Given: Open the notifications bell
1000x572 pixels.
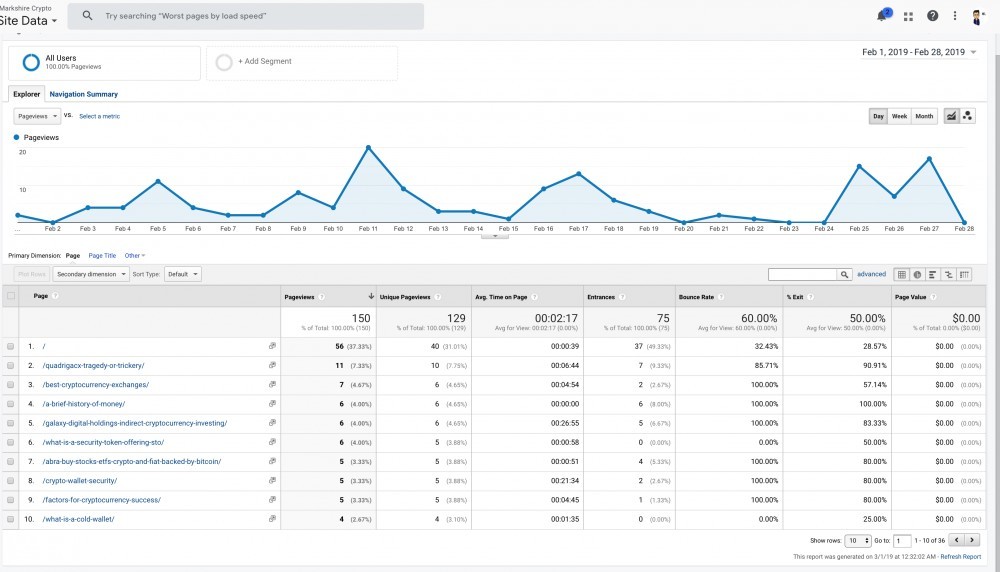Looking at the screenshot, I should tap(883, 16).
